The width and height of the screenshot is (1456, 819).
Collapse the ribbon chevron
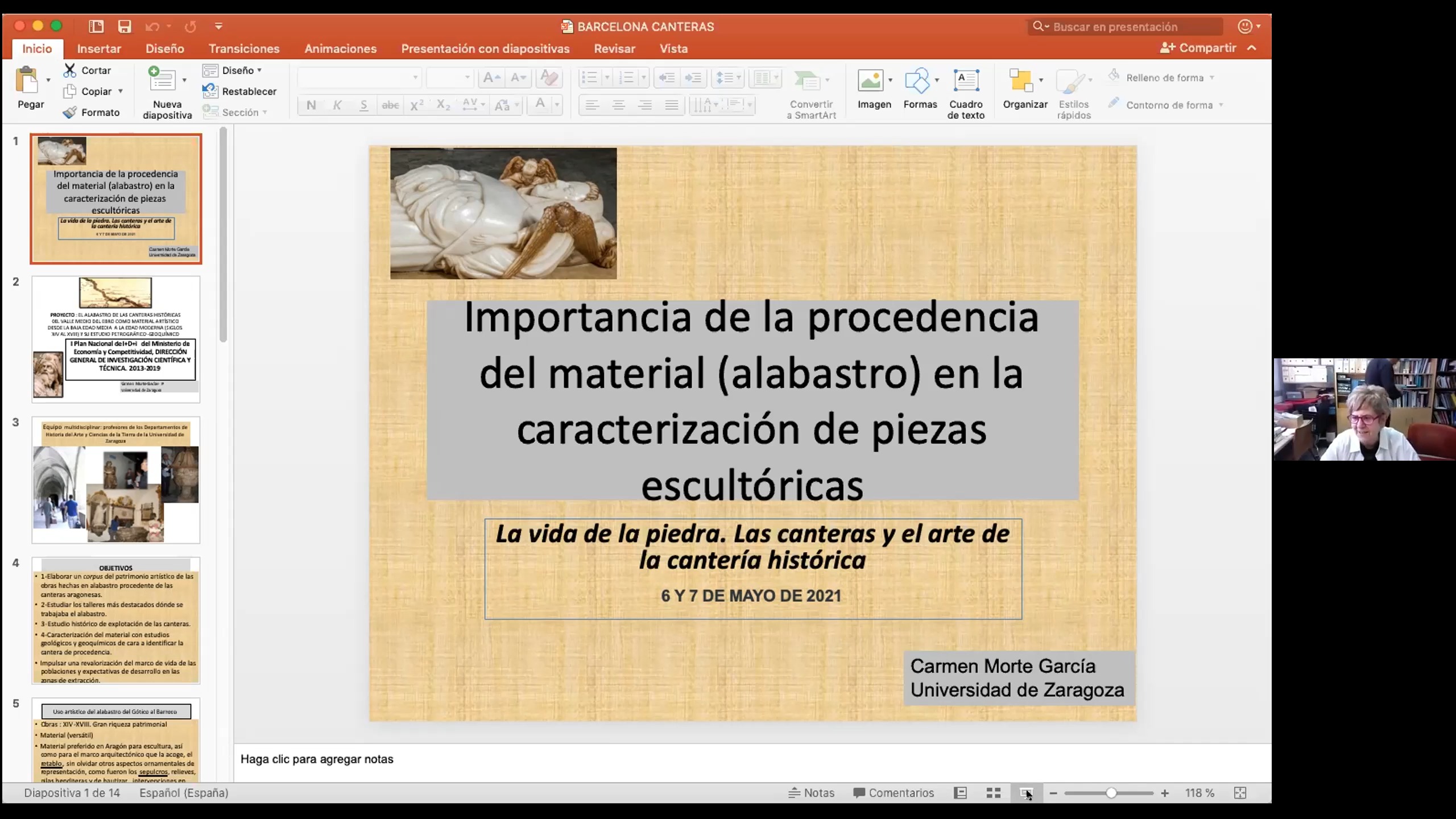coord(1252,48)
